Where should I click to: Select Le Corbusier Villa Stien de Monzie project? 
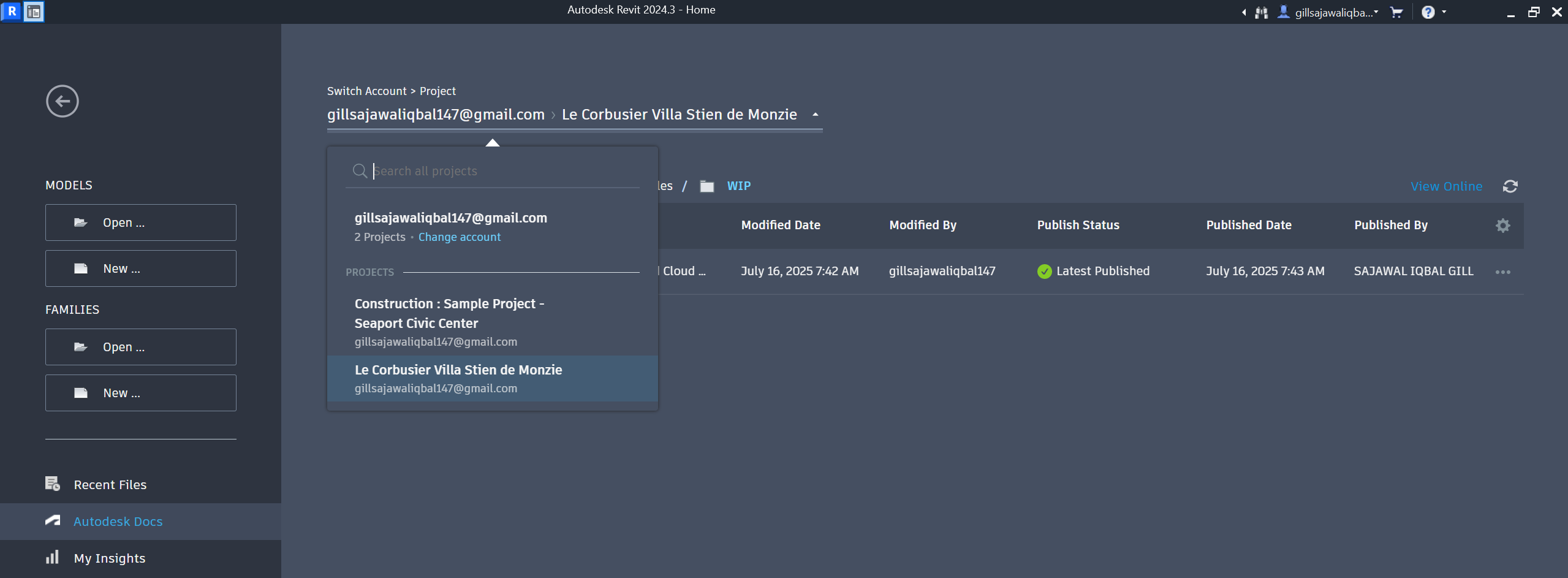pos(493,379)
